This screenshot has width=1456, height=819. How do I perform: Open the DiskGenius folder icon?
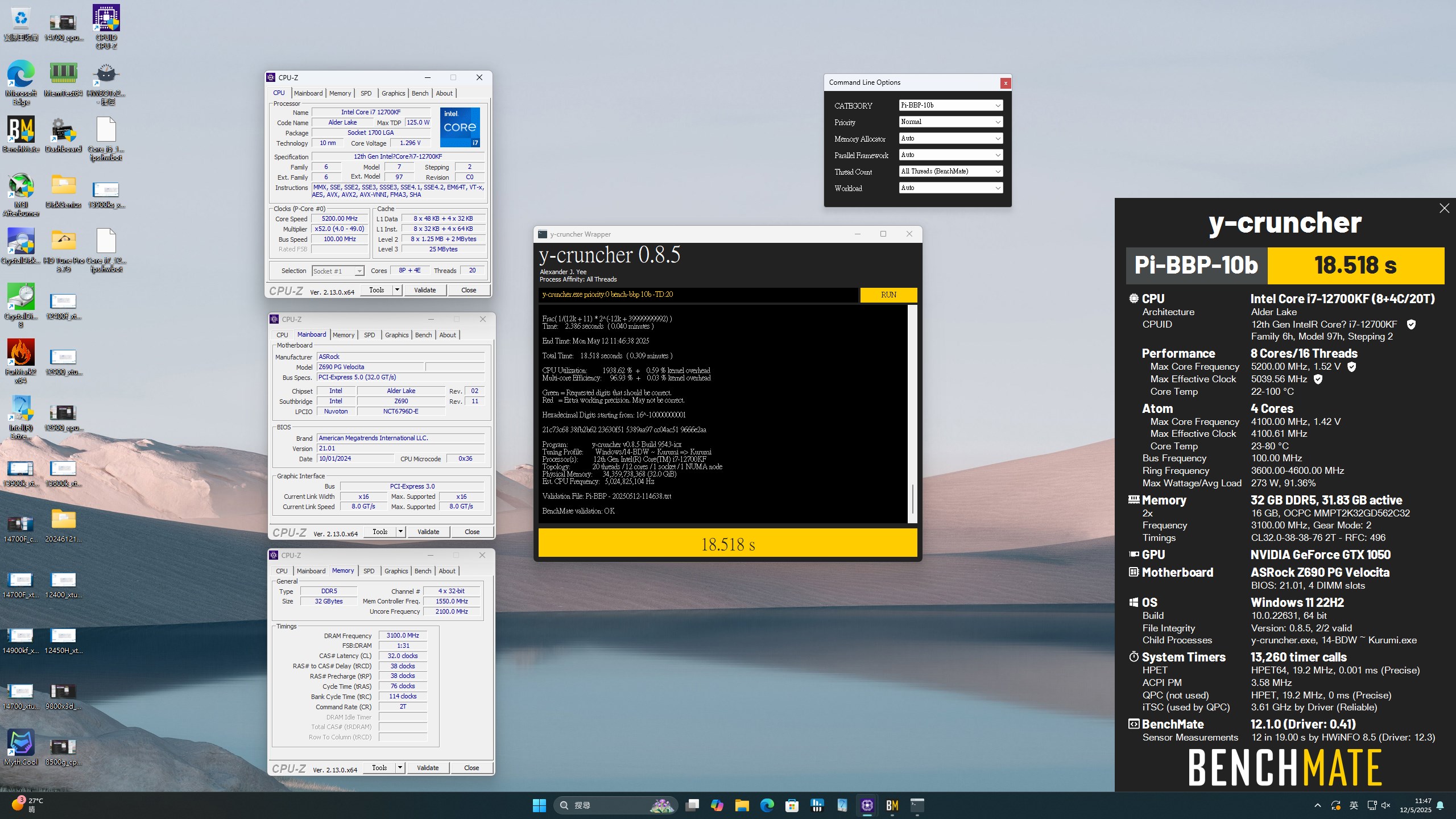(x=63, y=190)
